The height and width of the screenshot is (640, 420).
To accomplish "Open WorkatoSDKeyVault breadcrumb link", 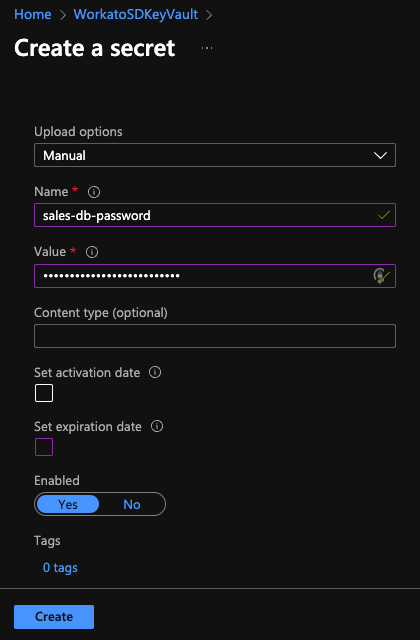I will tap(136, 14).
